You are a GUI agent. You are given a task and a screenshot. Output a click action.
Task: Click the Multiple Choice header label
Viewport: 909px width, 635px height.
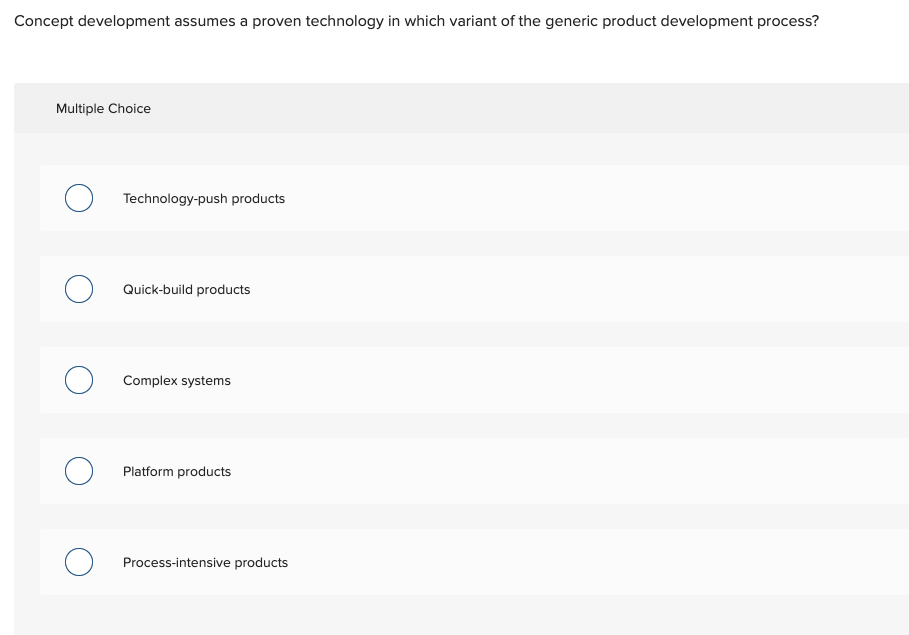103,108
